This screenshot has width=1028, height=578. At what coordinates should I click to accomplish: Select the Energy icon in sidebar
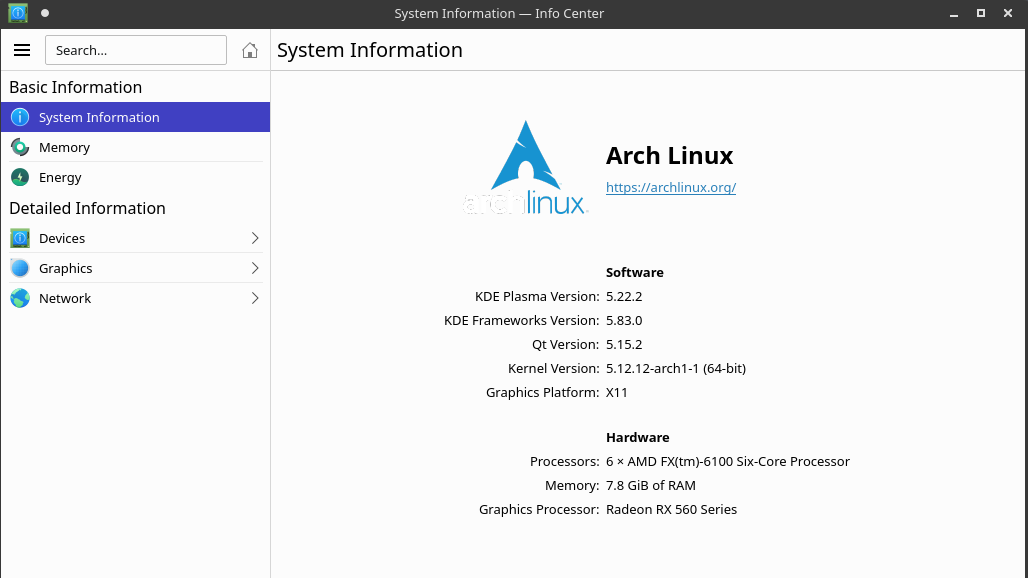20,178
